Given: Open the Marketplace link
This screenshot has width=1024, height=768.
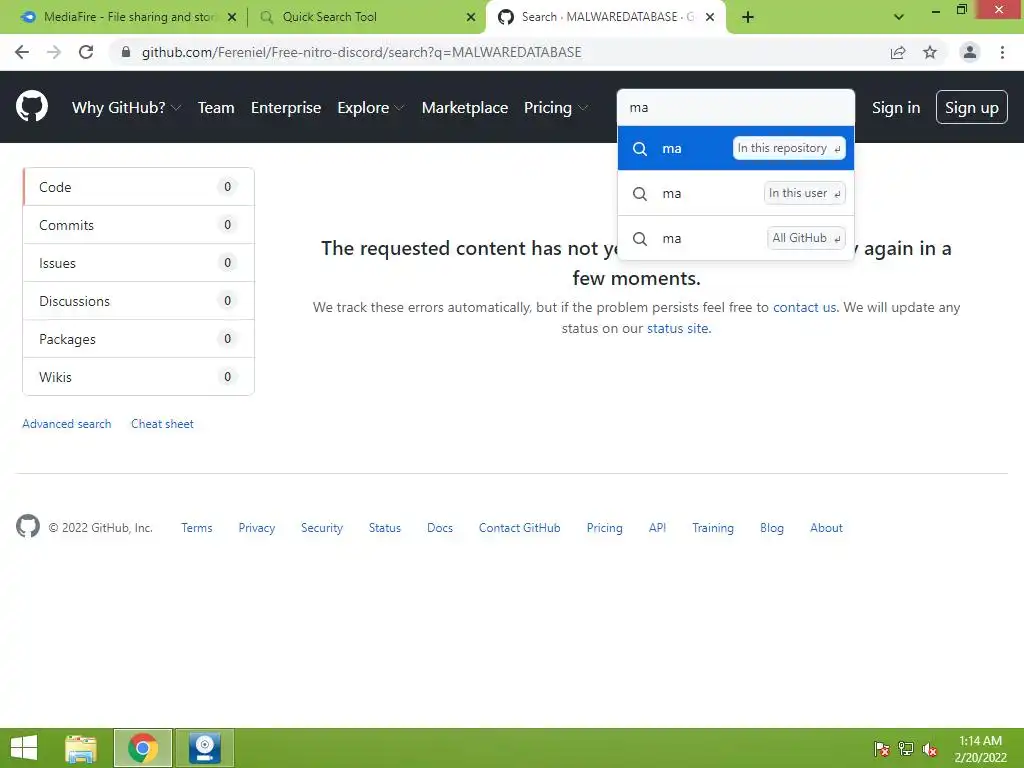Looking at the screenshot, I should 465,108.
